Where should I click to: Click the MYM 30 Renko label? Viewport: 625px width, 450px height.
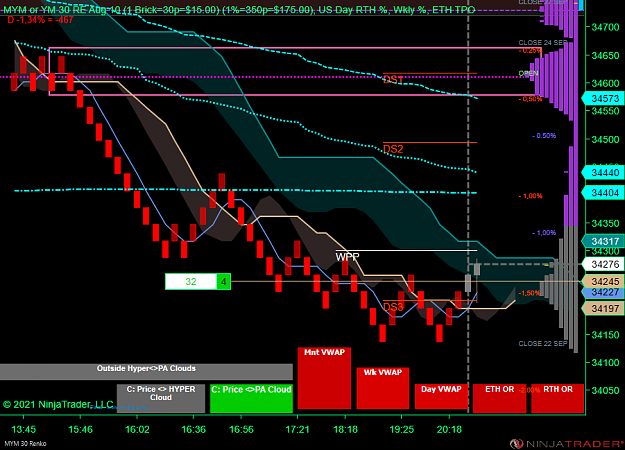(x=25, y=443)
